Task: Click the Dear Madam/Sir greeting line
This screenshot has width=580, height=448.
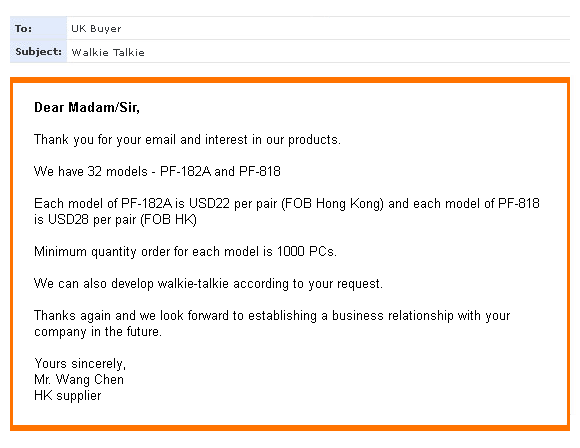Action: tap(87, 108)
